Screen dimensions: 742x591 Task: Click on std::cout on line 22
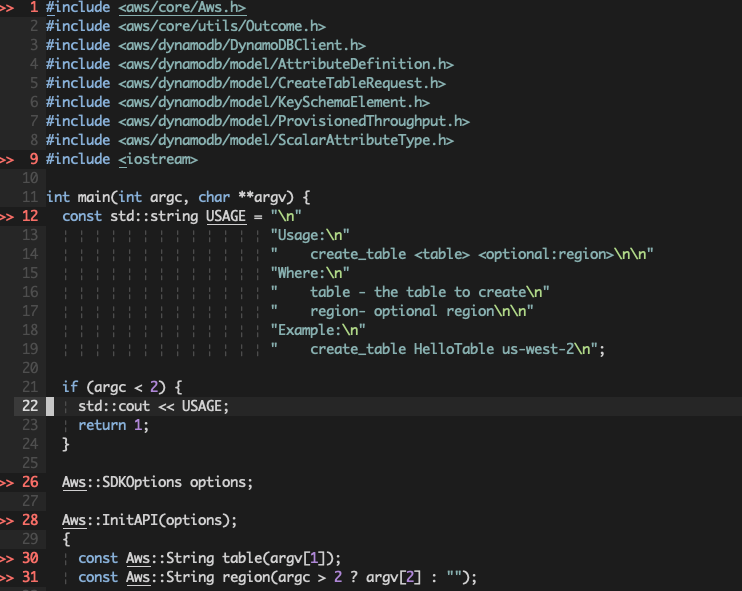click(x=114, y=406)
